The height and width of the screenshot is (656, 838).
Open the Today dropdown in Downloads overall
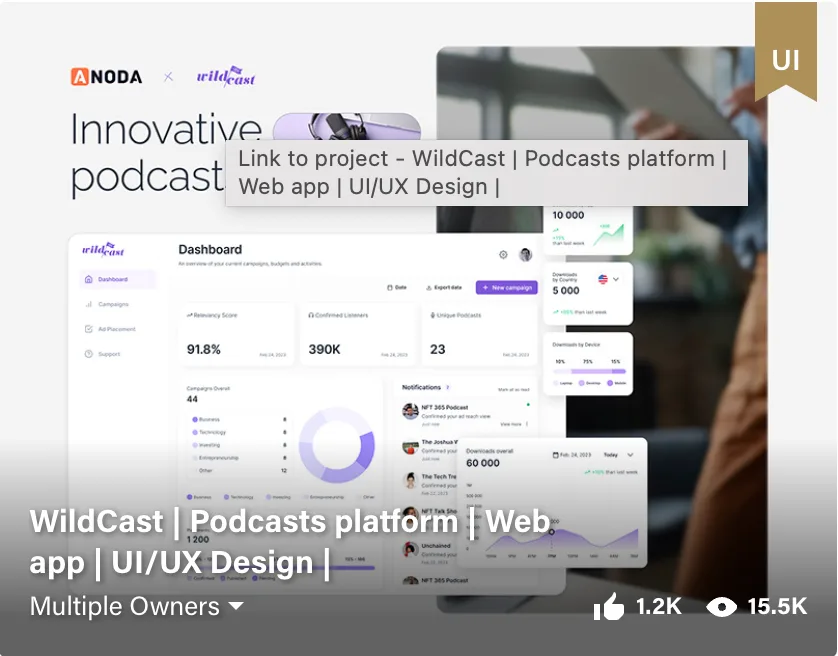click(x=618, y=455)
